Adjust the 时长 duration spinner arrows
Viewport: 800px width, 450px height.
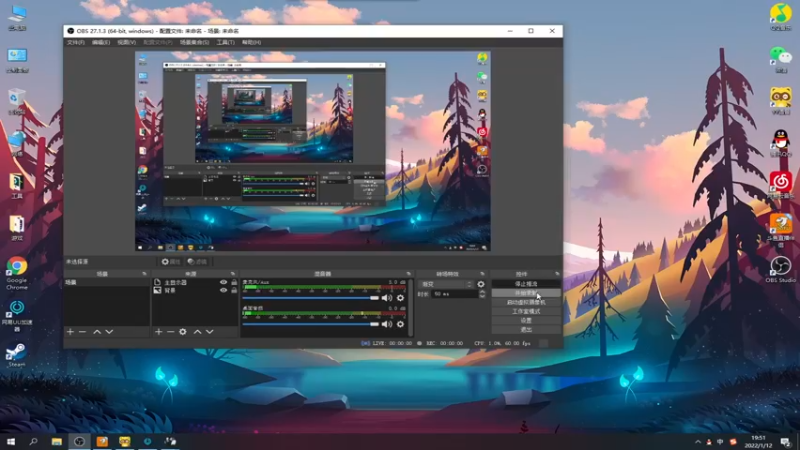482,294
